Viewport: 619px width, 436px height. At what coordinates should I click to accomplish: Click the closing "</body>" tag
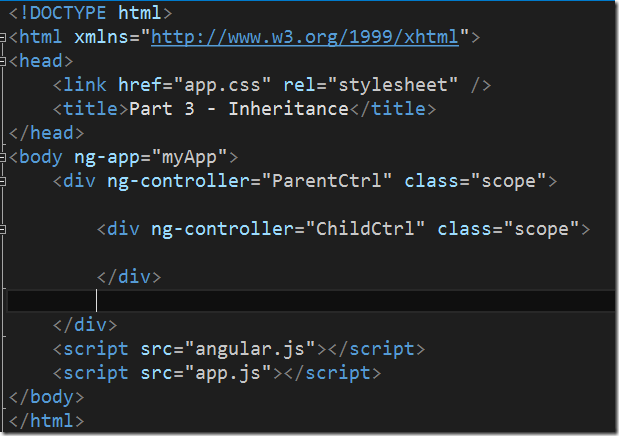click(47, 397)
